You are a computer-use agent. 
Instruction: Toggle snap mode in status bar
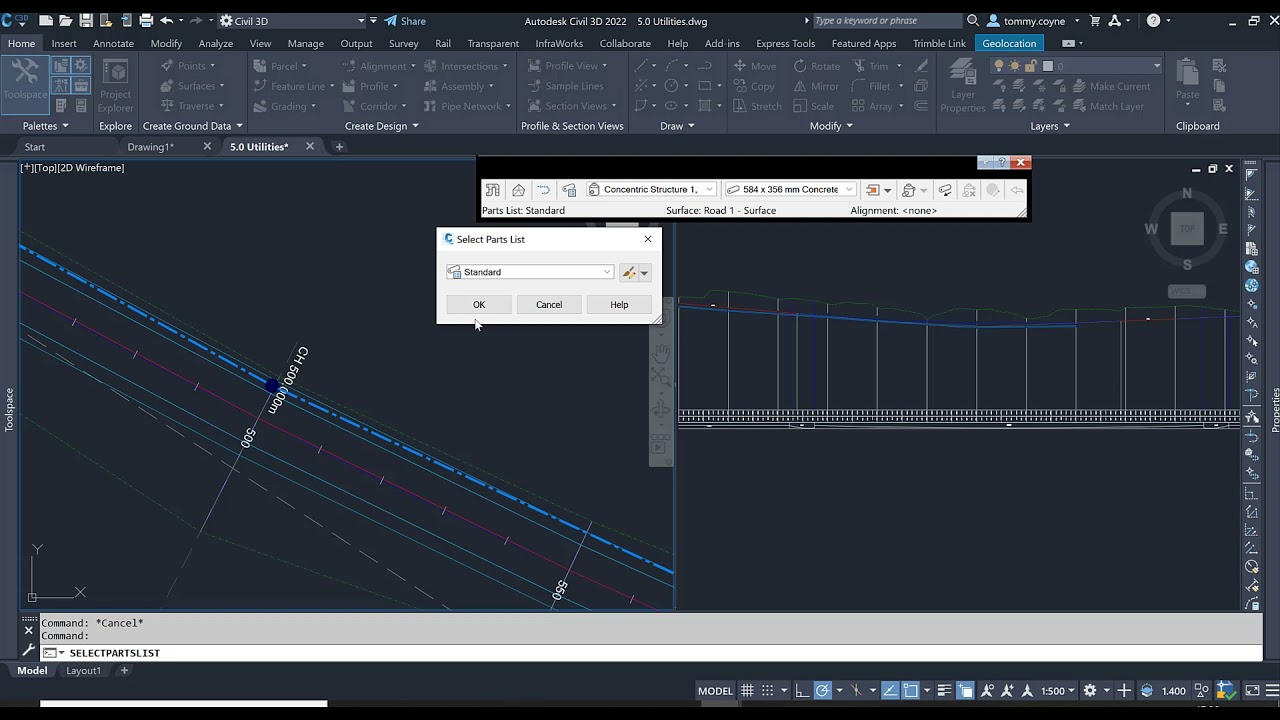[768, 690]
